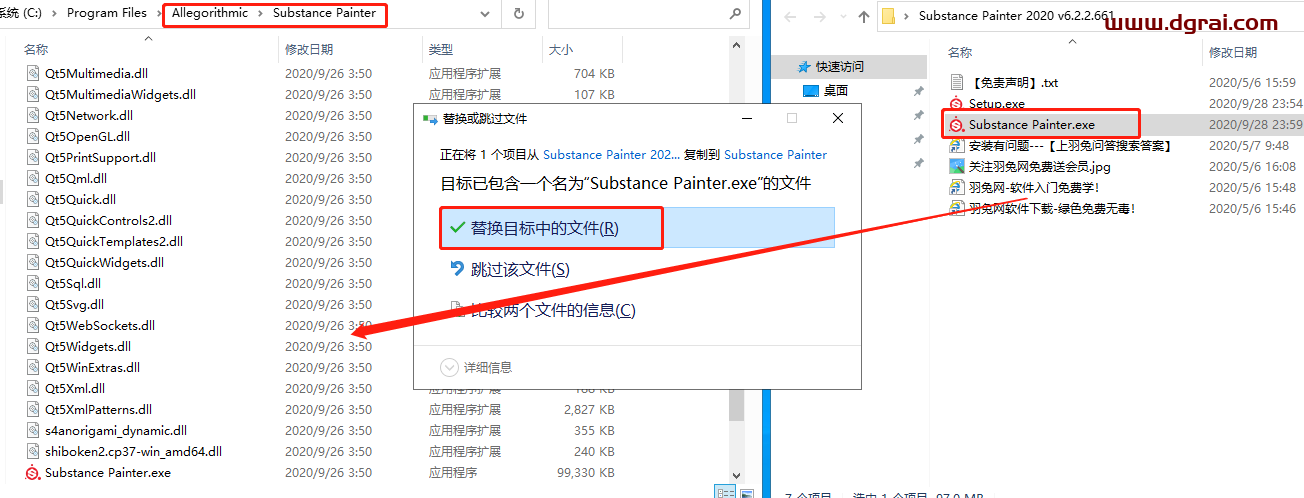Select Qt5XmlPatterns.dll file name
Image resolution: width=1304 pixels, height=498 pixels.
click(99, 410)
